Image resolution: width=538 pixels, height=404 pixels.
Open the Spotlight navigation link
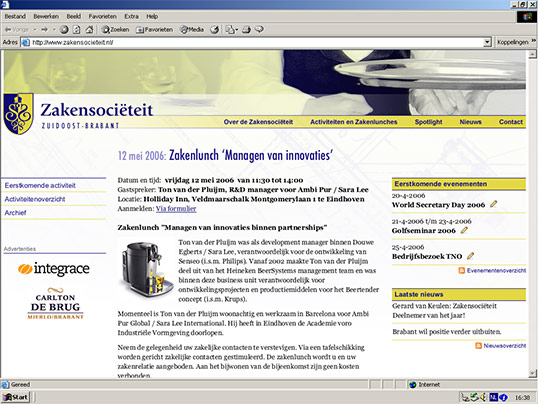click(x=429, y=122)
